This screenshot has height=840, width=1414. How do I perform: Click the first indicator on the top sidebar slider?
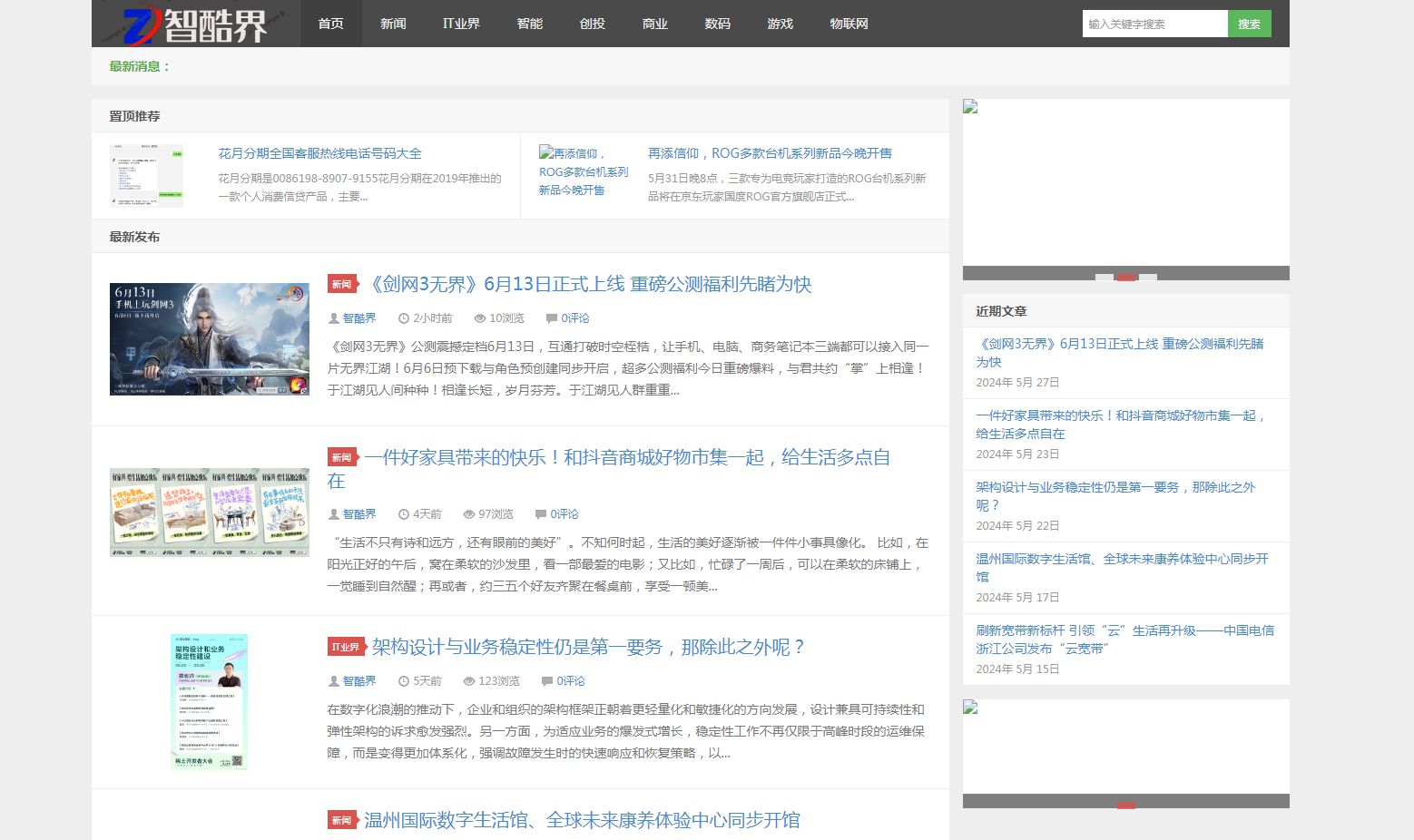[1105, 277]
